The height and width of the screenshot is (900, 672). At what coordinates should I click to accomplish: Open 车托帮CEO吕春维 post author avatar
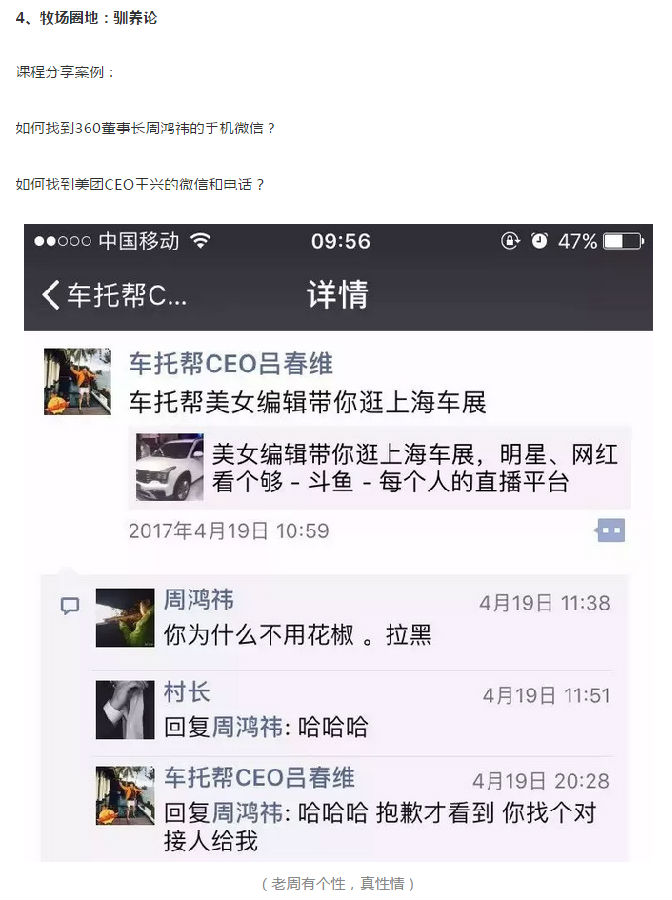(x=77, y=381)
